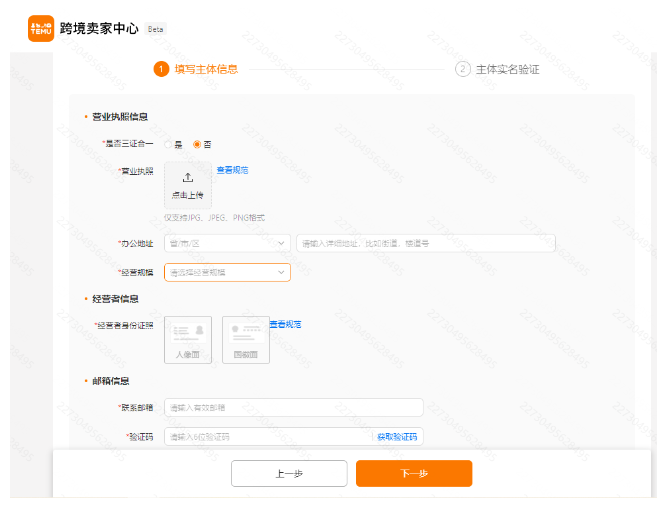Click step 1 circle icon
This screenshot has height=512, width=664.
pyautogui.click(x=161, y=69)
